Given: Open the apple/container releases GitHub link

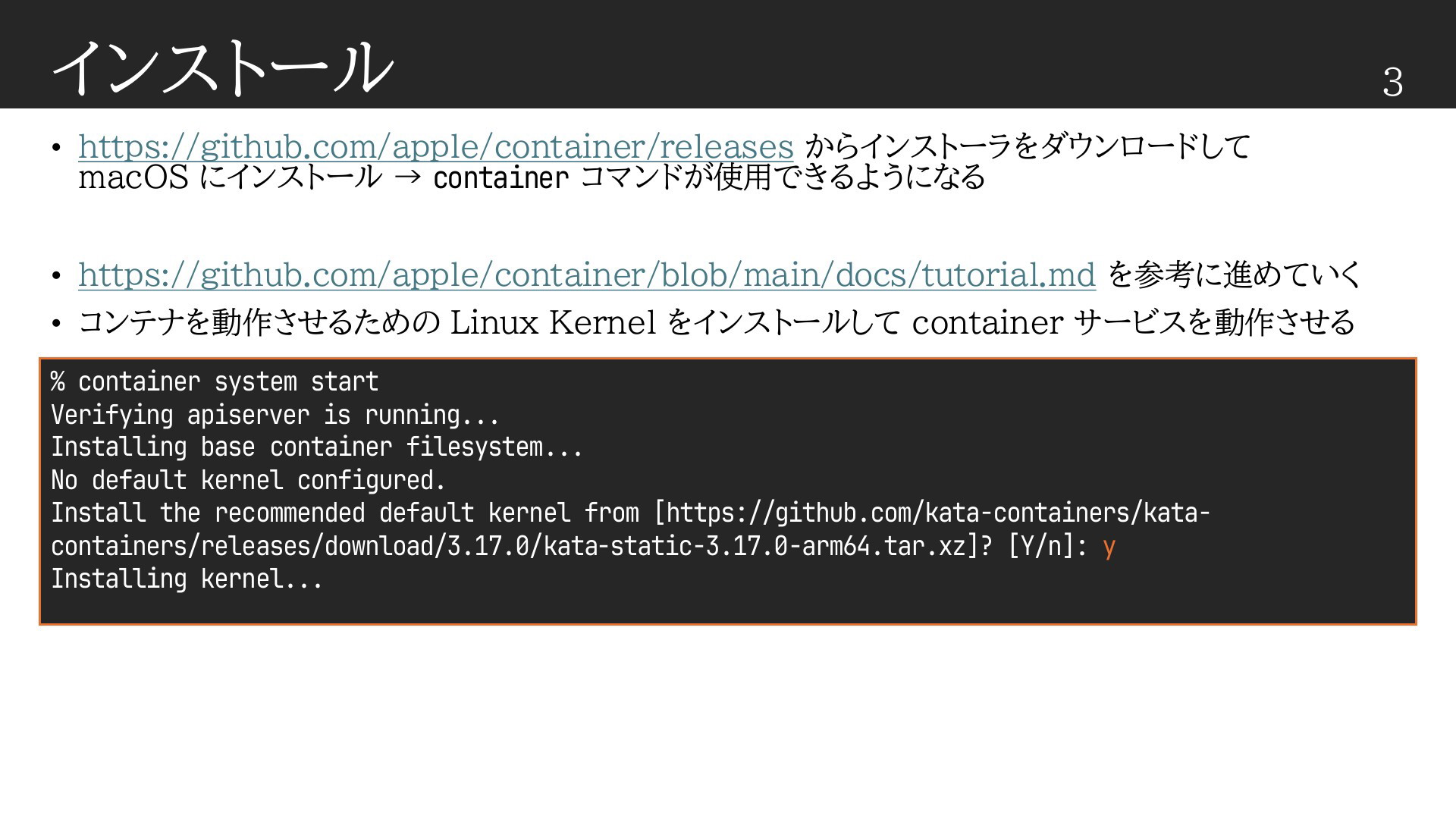Looking at the screenshot, I should (x=436, y=146).
